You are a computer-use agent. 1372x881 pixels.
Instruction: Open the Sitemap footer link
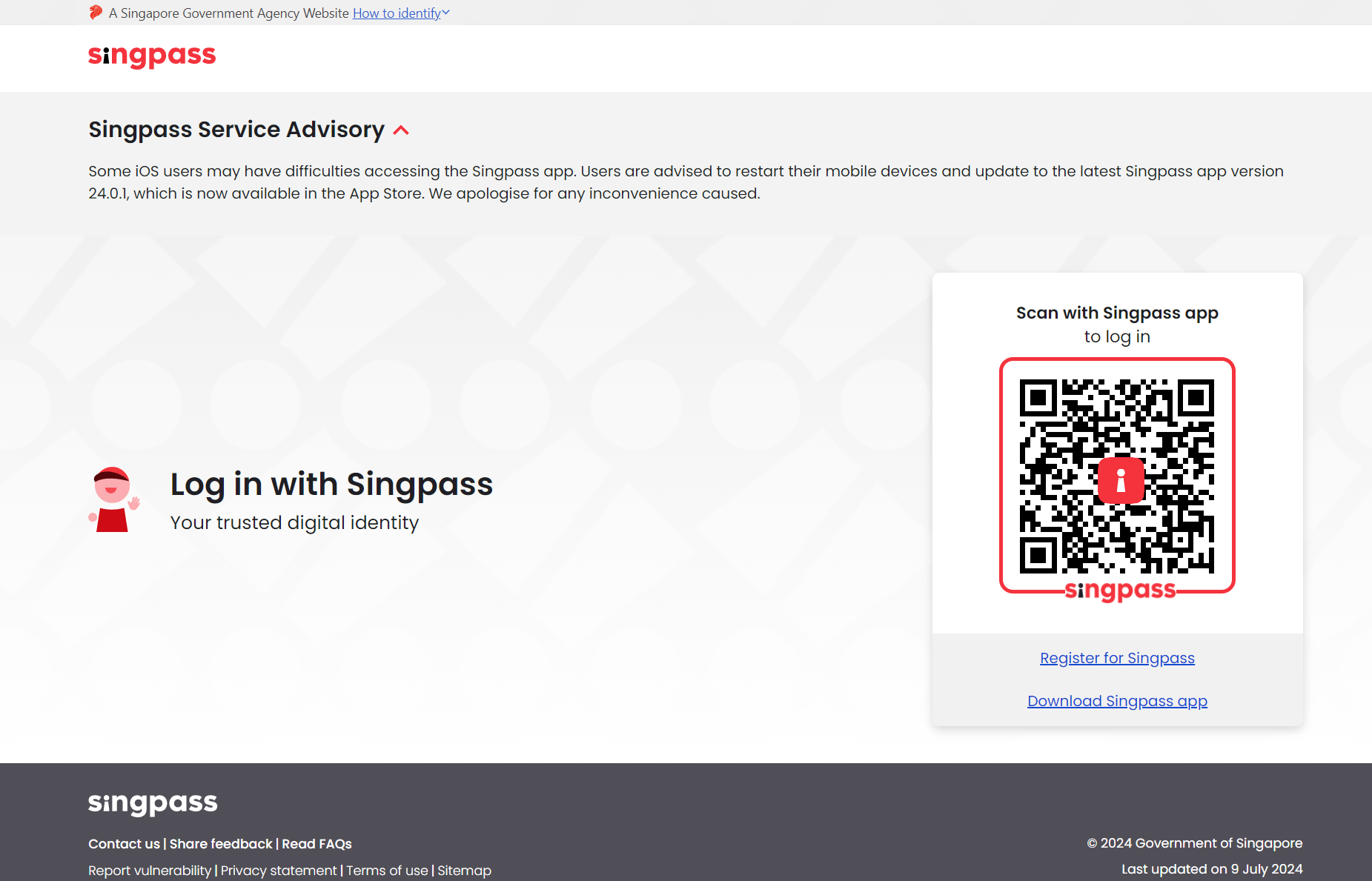[x=464, y=871]
